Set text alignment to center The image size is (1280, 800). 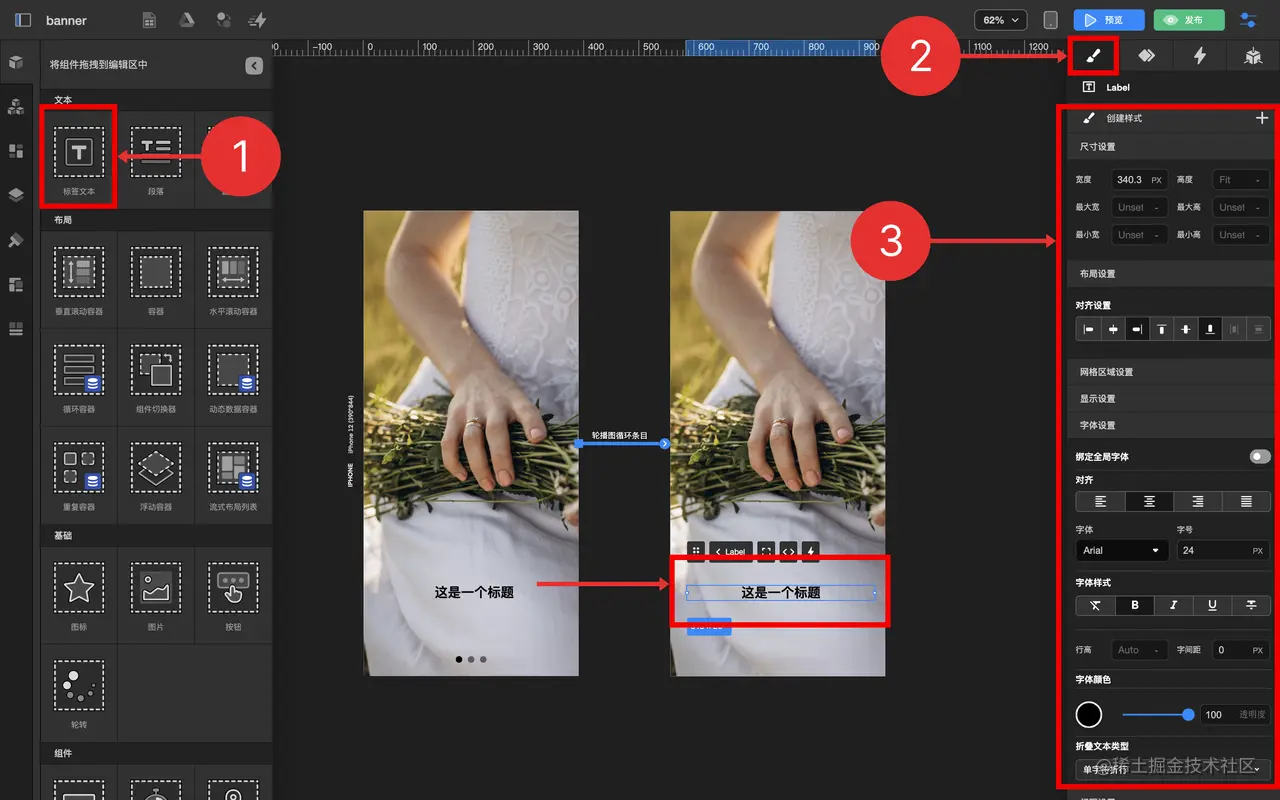coord(1150,501)
